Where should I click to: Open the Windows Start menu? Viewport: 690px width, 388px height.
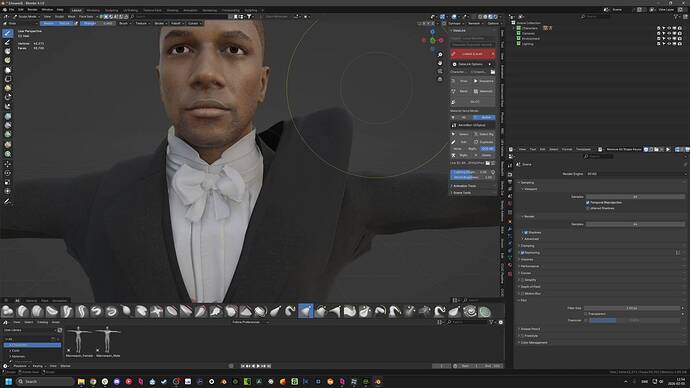point(8,381)
